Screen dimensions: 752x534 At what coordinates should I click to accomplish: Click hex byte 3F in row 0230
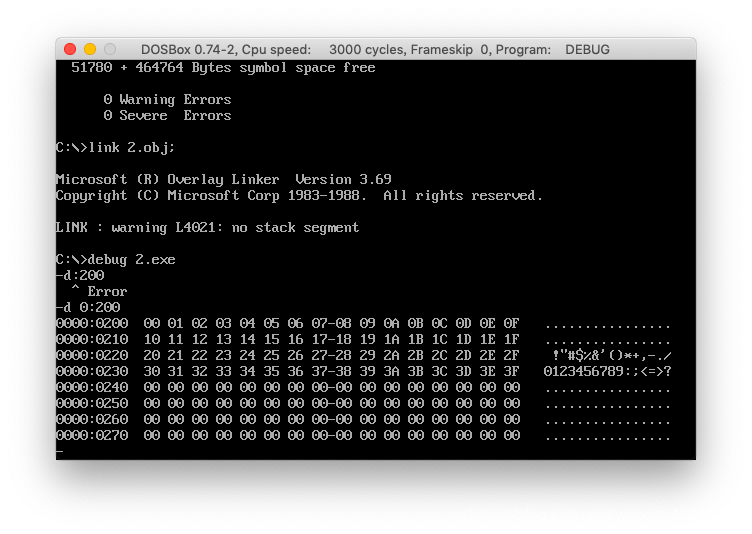pos(512,371)
